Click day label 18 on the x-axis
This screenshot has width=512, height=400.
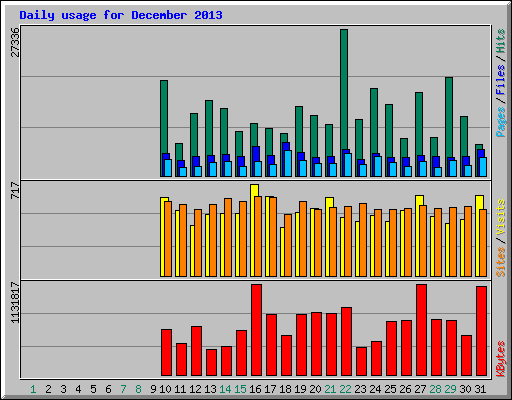(x=285, y=389)
